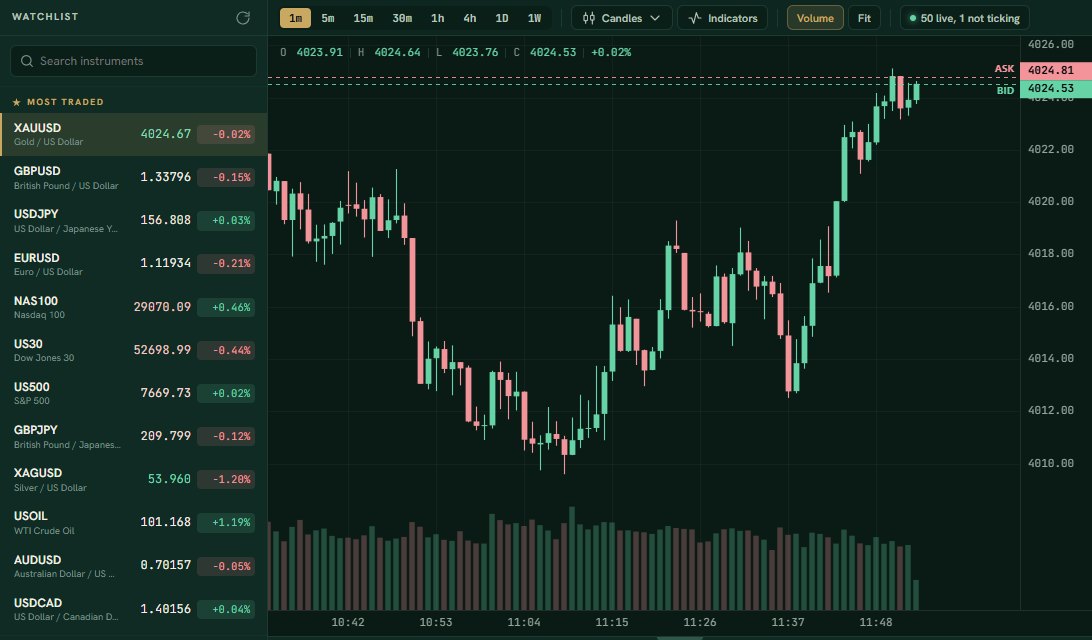Select GBPJPY in the watchlist
Viewport: 1092px width, 640px height.
134,437
